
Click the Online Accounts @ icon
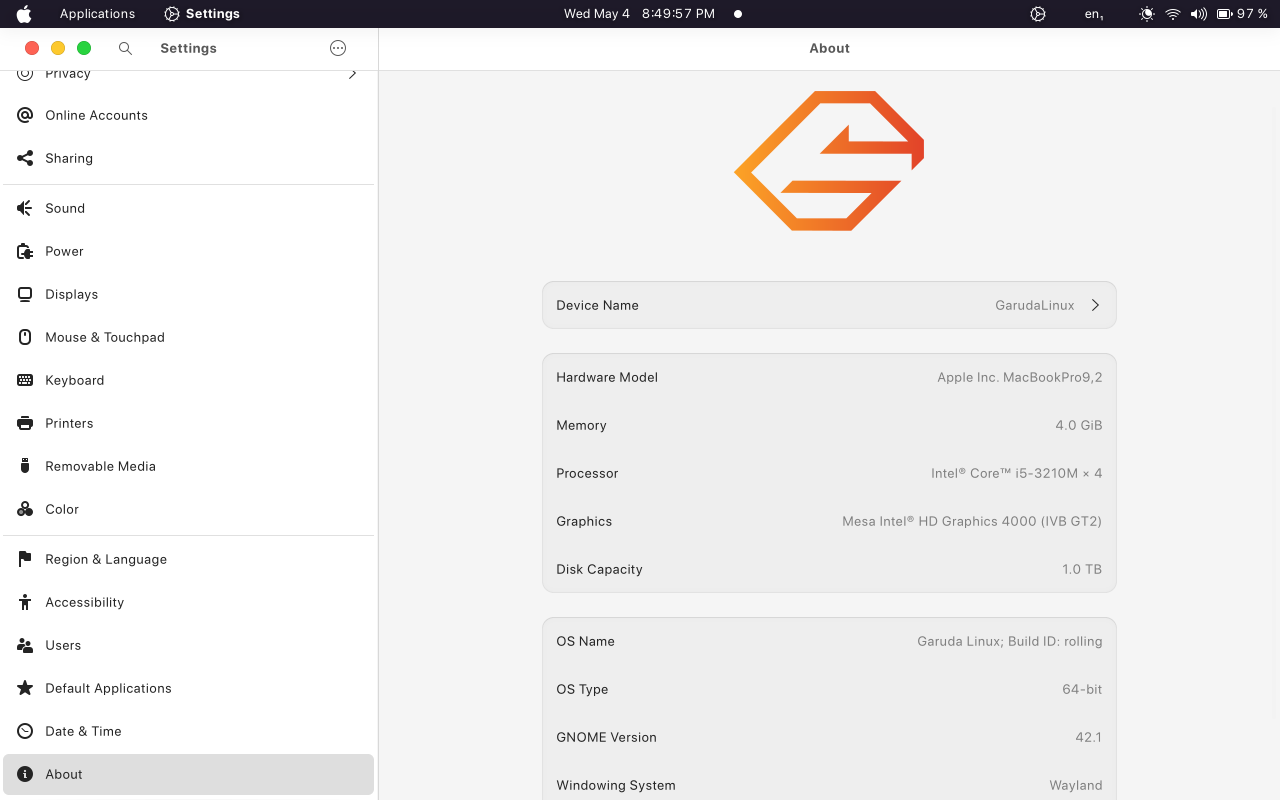25,115
